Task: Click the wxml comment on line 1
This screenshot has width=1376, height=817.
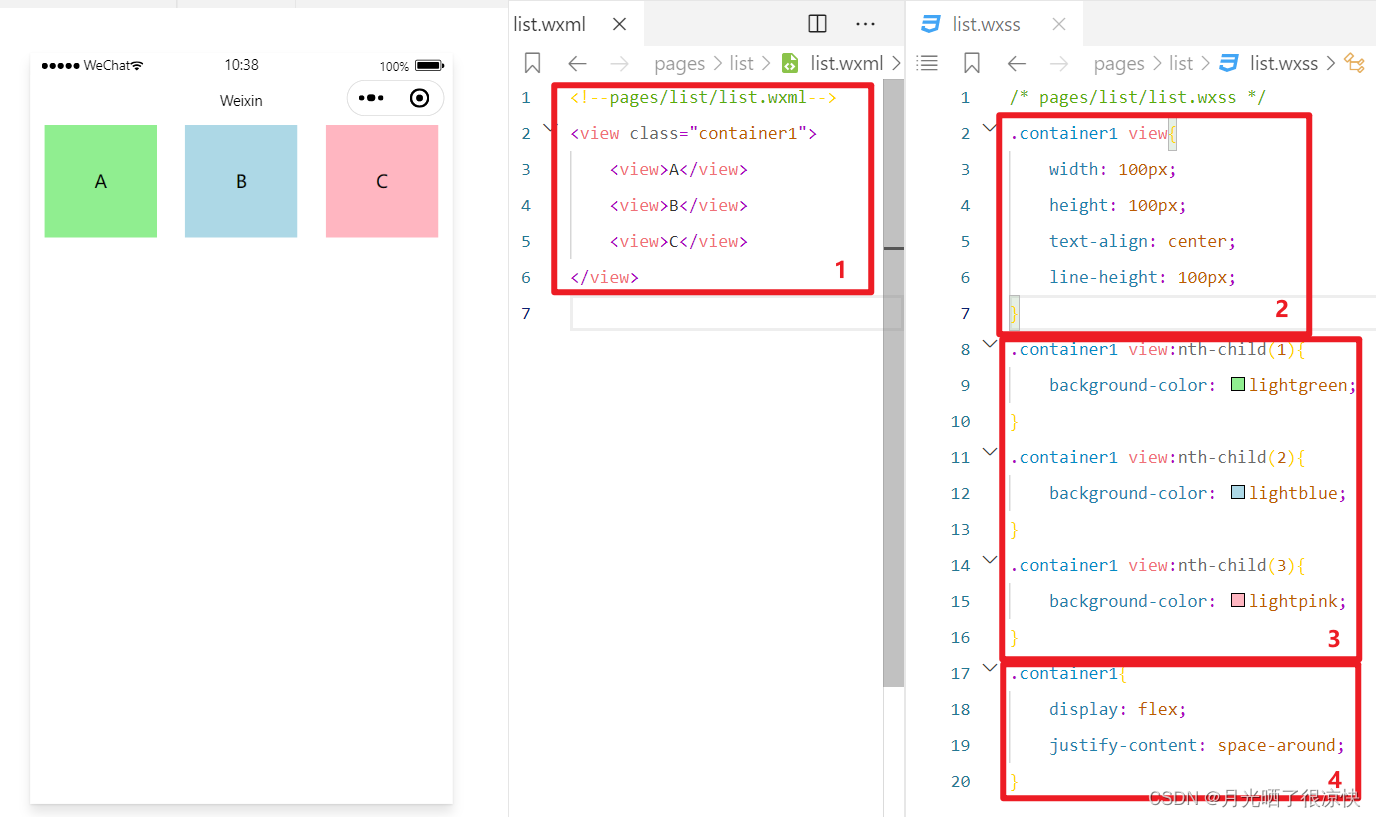Action: [703, 97]
